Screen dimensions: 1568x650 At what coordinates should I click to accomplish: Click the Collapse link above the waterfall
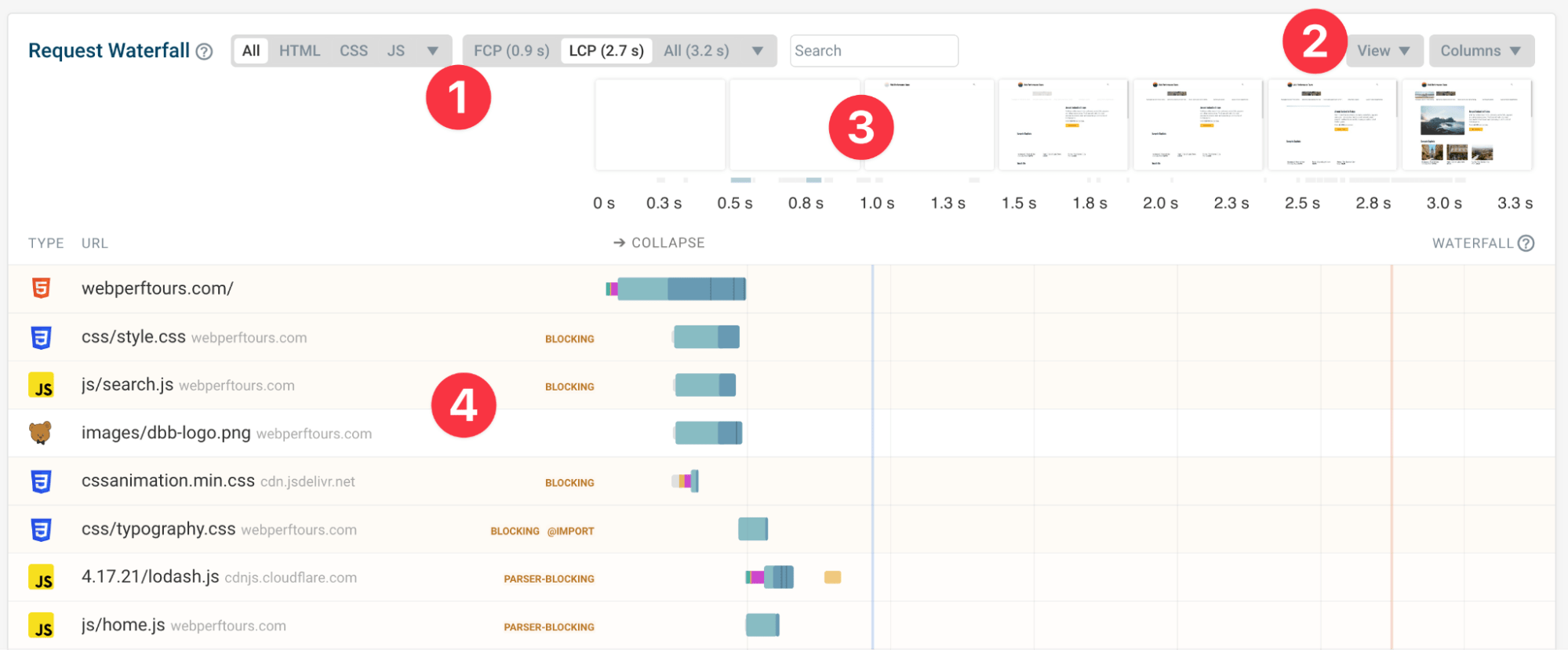click(659, 243)
